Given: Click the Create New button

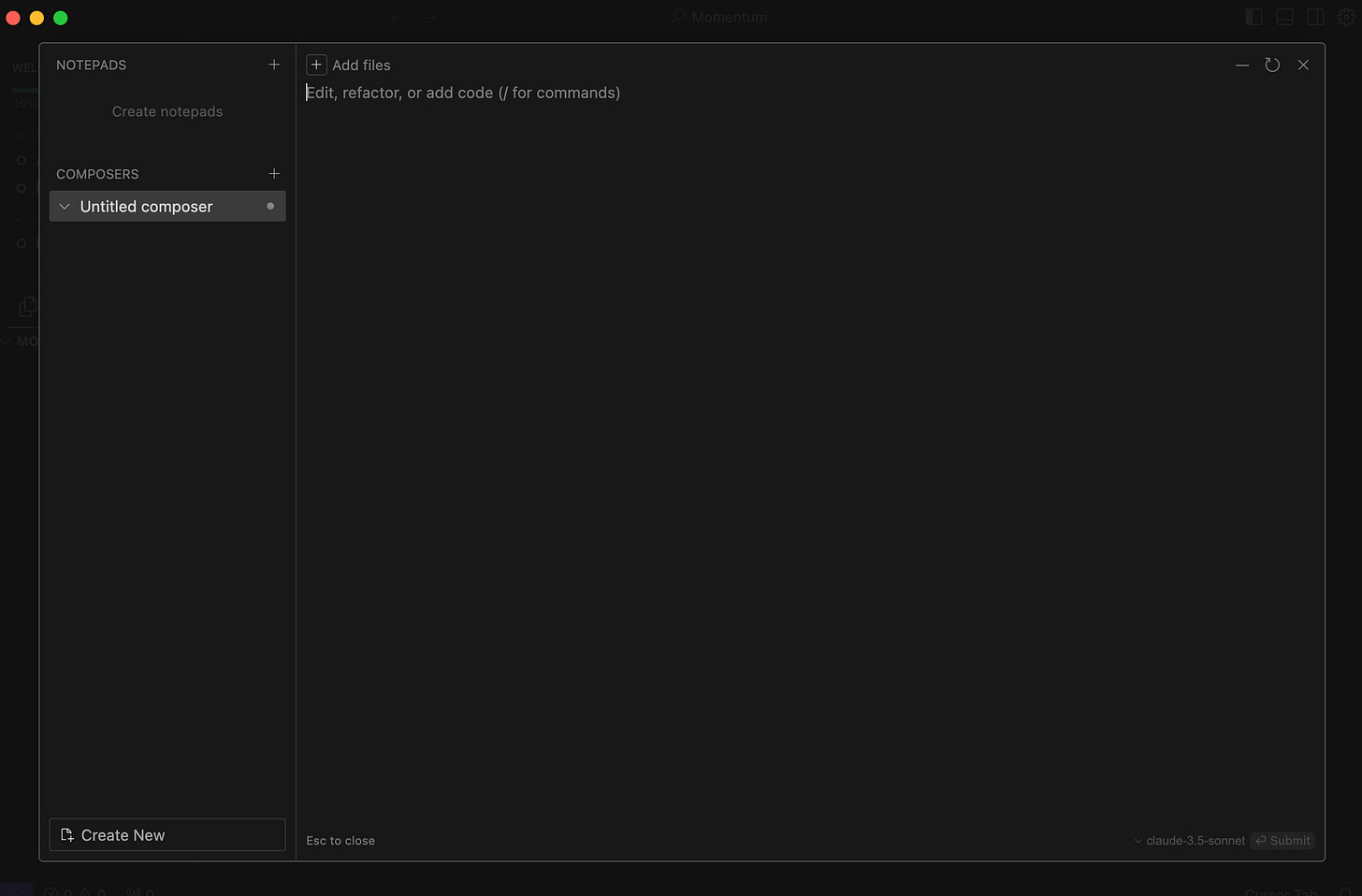Looking at the screenshot, I should 167,835.
